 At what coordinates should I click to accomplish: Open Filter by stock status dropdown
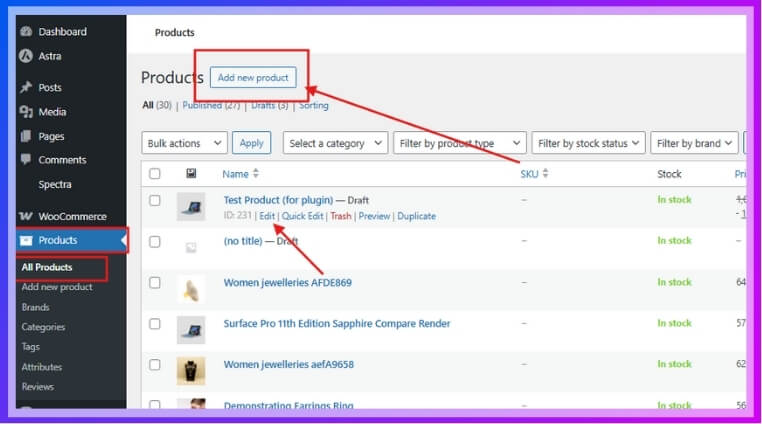click(x=587, y=143)
